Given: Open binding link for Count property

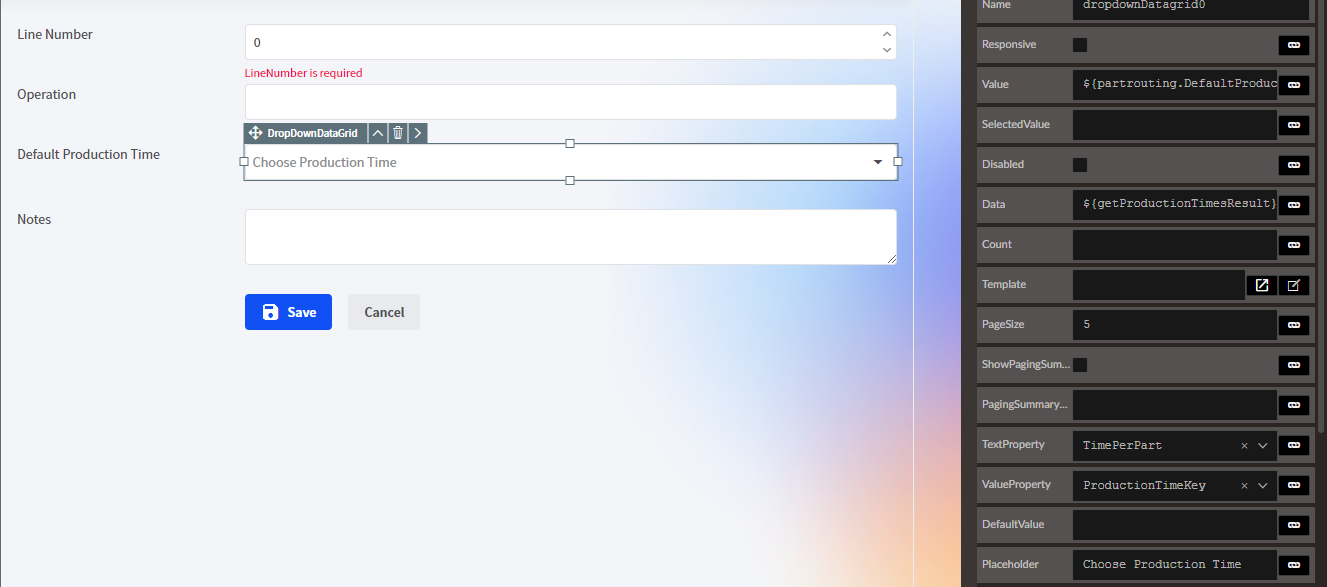Looking at the screenshot, I should pyautogui.click(x=1293, y=245).
